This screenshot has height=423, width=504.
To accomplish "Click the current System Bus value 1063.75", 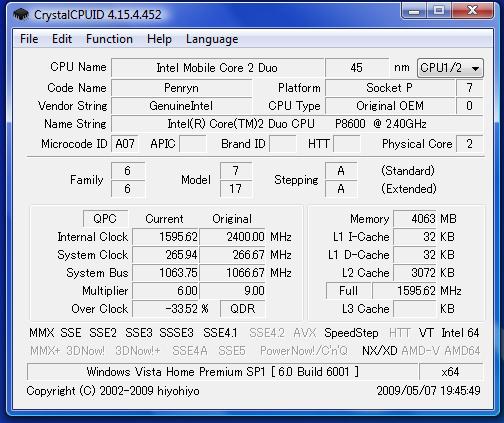I will [166, 273].
